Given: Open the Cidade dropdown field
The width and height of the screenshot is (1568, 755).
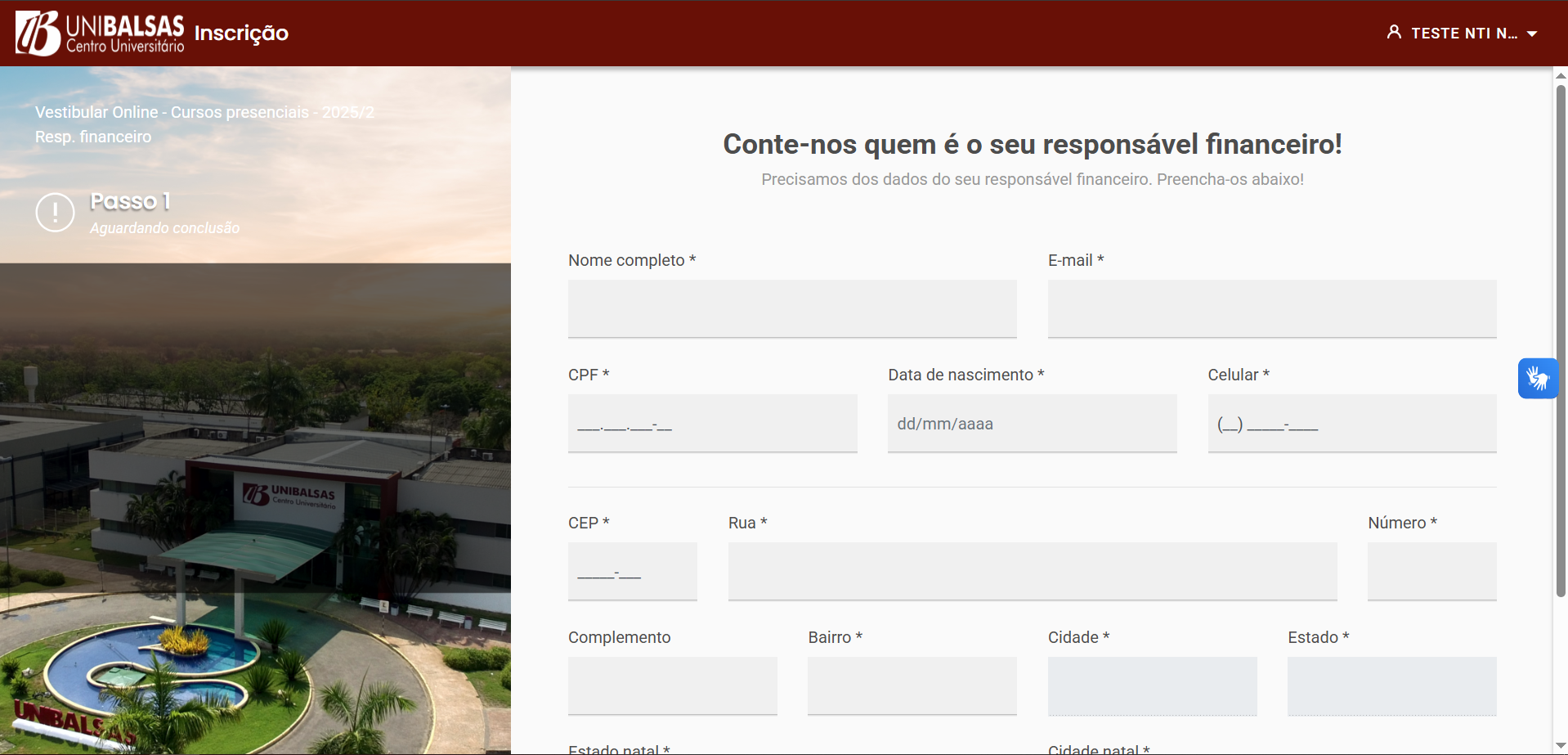Looking at the screenshot, I should [1152, 685].
